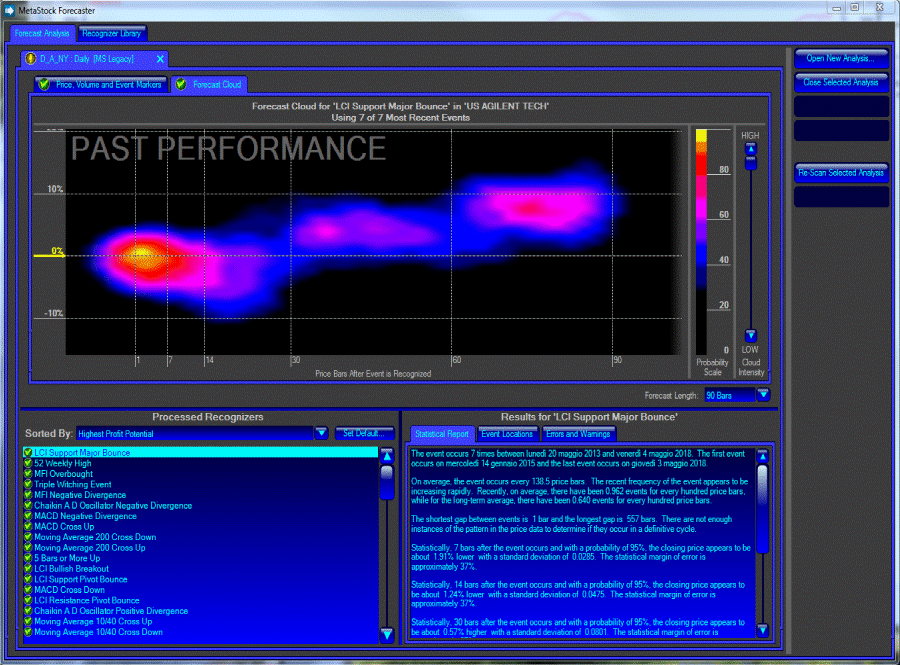Screen dimensions: 900x665
Task: Decrease cloud intensity with the LOW arrow
Action: [x=750, y=335]
